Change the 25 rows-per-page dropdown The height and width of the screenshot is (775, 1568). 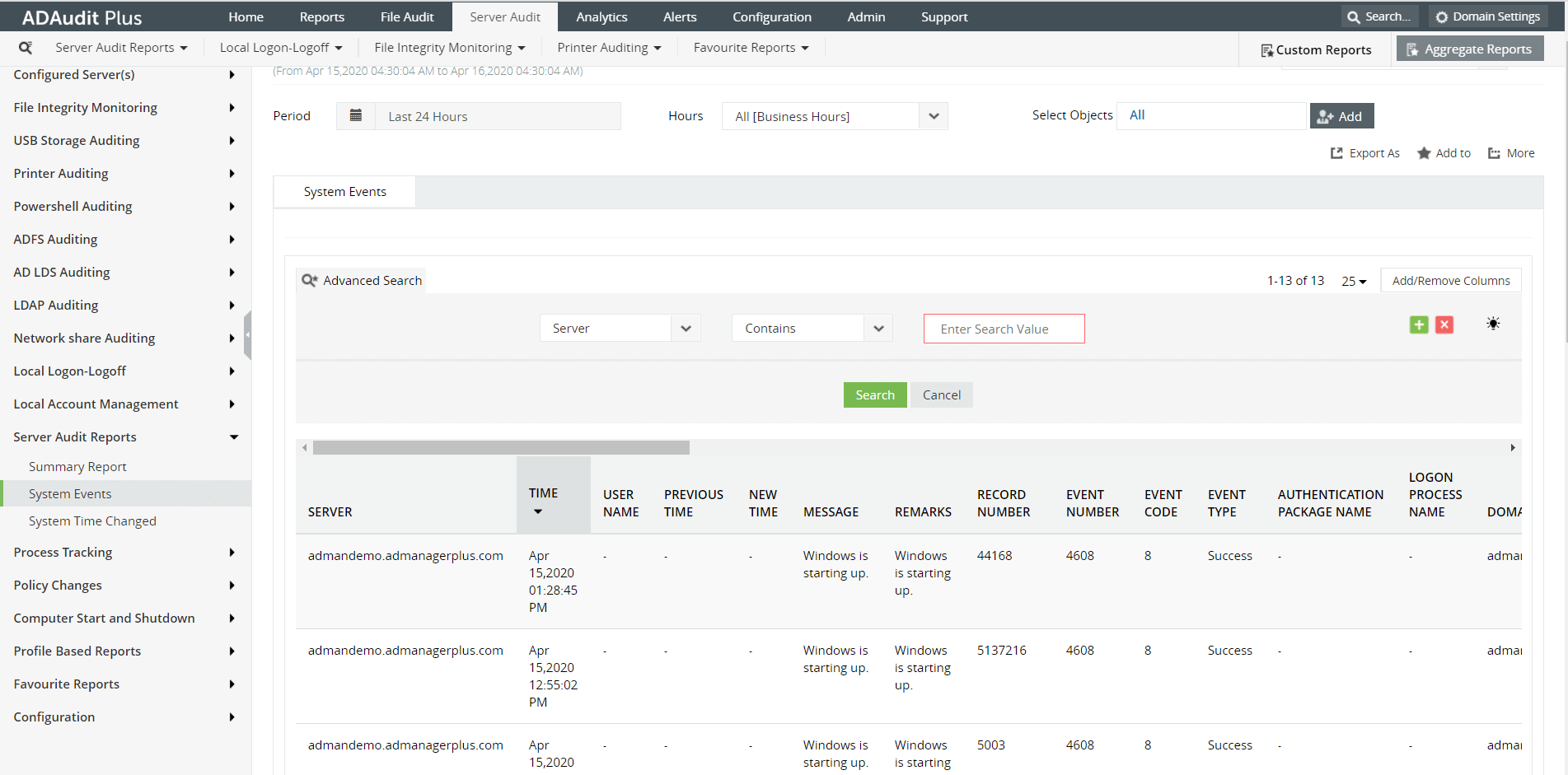[x=1353, y=281]
